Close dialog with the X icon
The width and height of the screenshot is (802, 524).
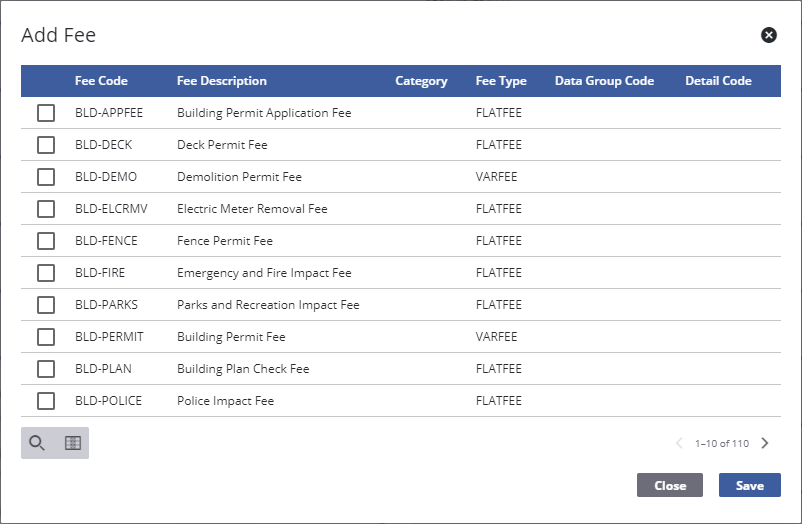768,35
